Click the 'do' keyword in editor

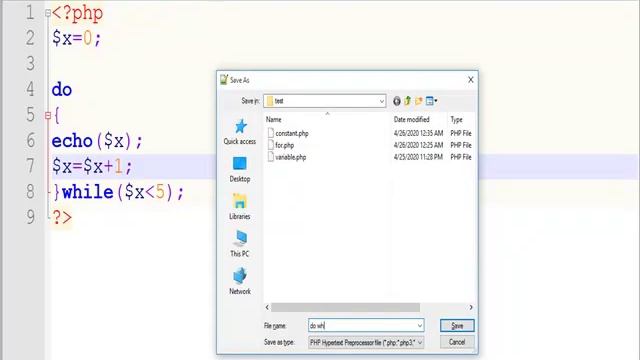62,89
